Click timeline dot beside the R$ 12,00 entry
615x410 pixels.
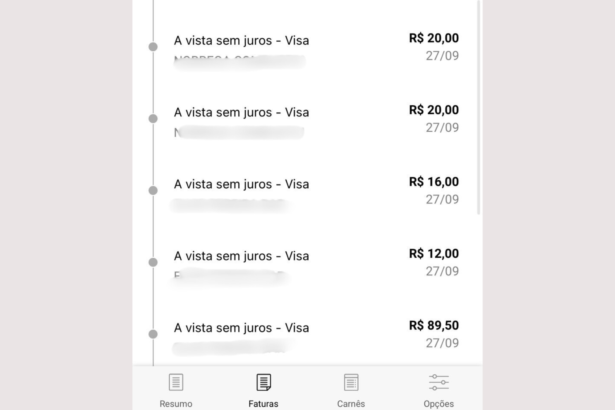click(x=153, y=262)
